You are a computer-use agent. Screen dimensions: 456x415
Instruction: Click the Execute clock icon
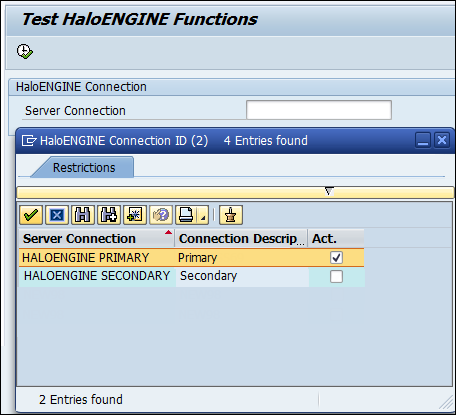(x=25, y=52)
